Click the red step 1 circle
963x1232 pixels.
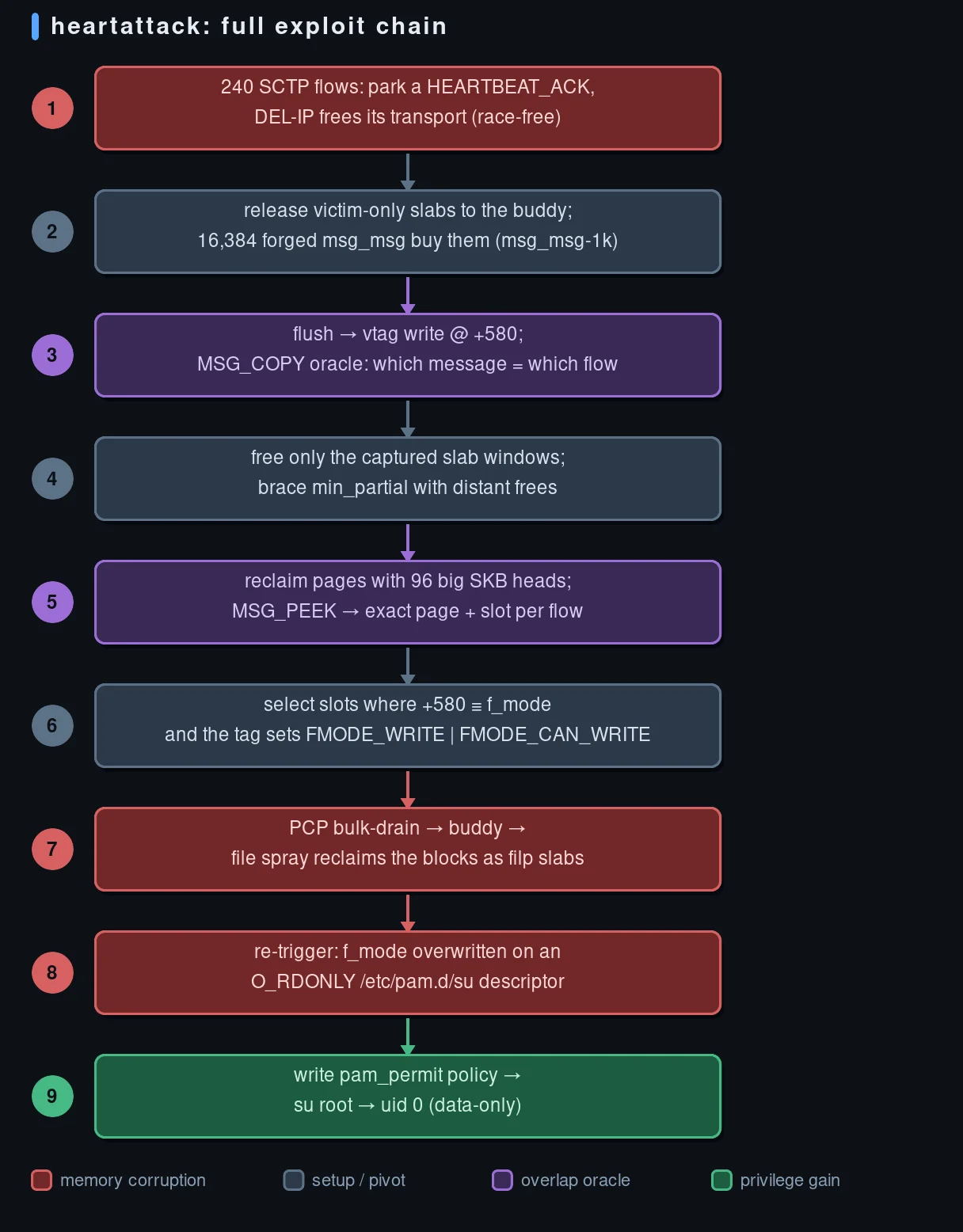(x=52, y=108)
